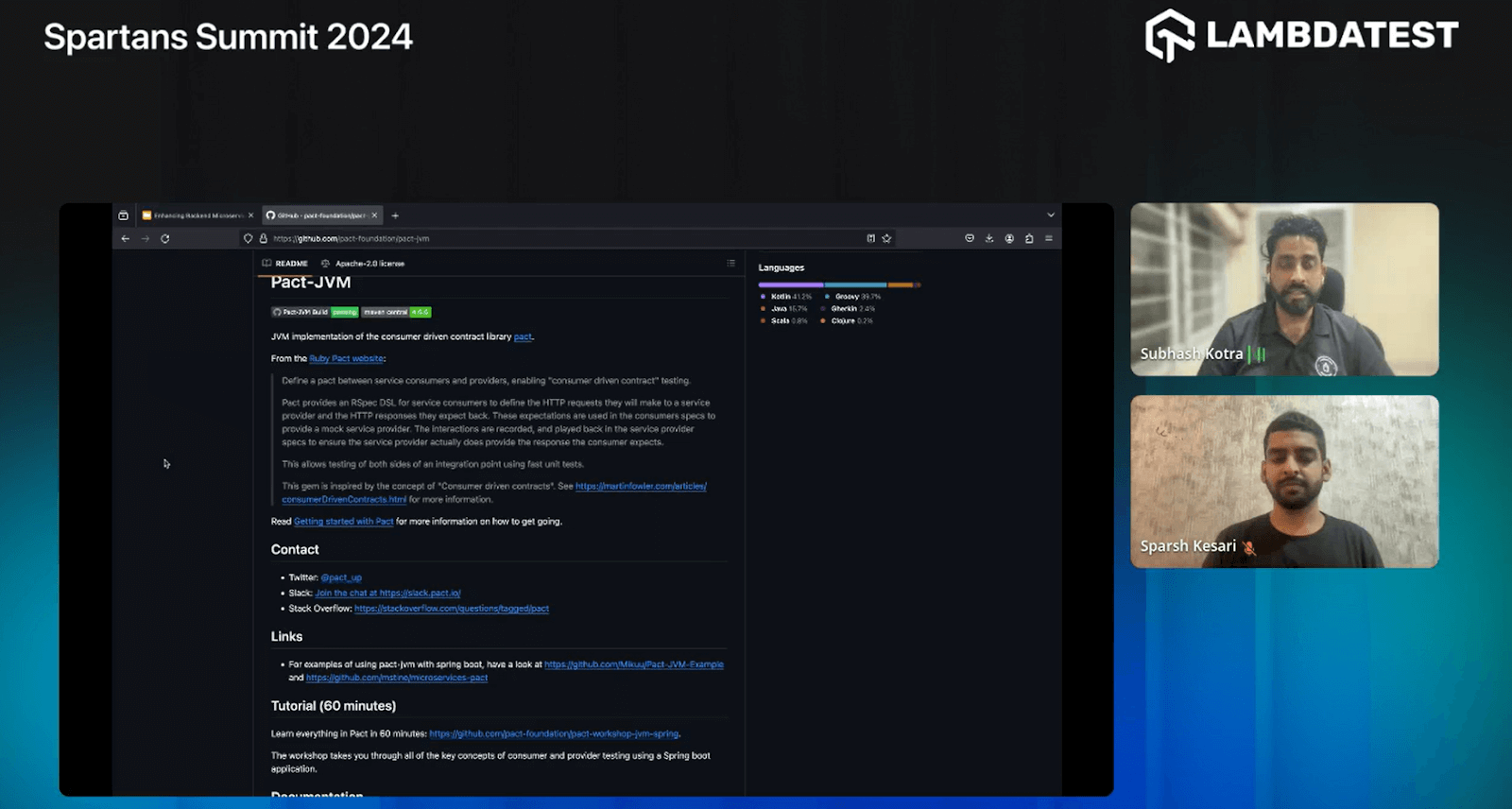Close the Enhancing Backend Microservices tab
This screenshot has height=809, width=1512.
(x=250, y=215)
